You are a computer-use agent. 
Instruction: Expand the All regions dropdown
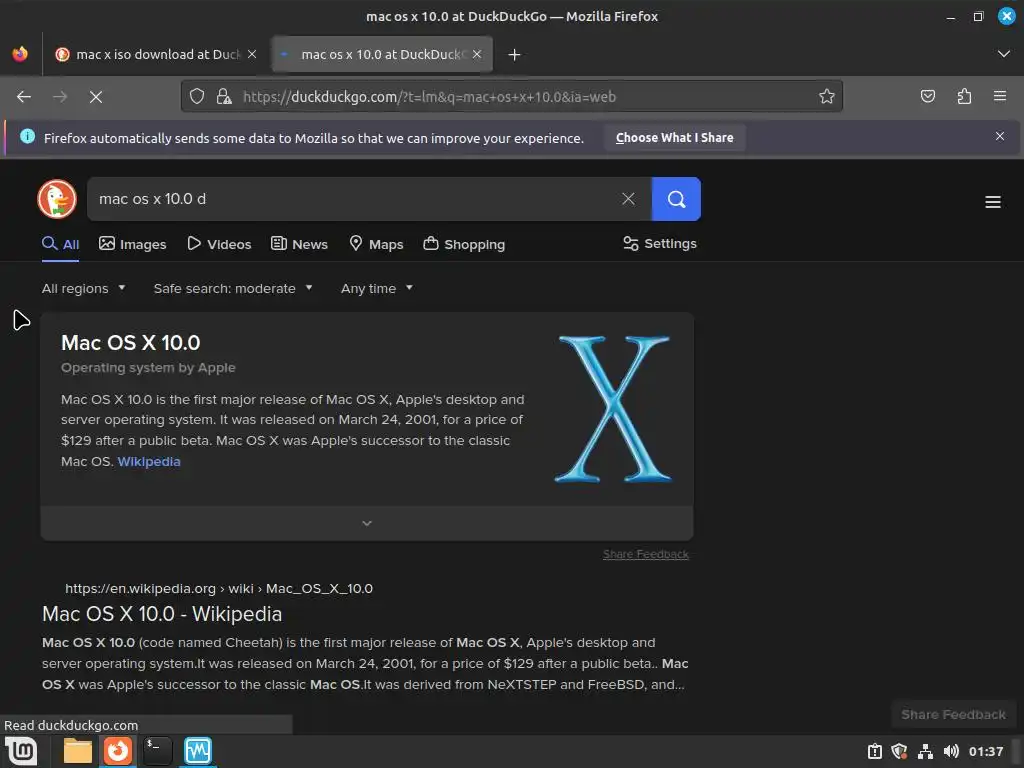[84, 288]
